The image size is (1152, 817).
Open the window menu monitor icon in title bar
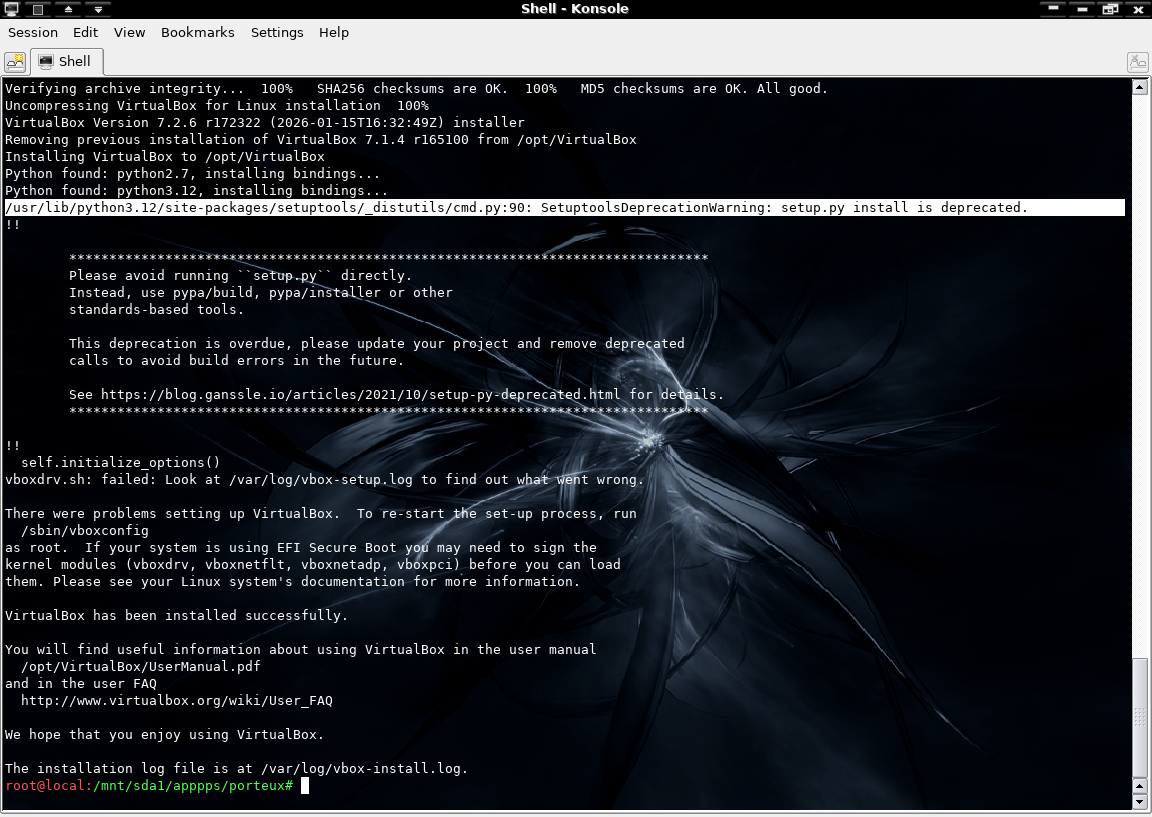[x=11, y=9]
